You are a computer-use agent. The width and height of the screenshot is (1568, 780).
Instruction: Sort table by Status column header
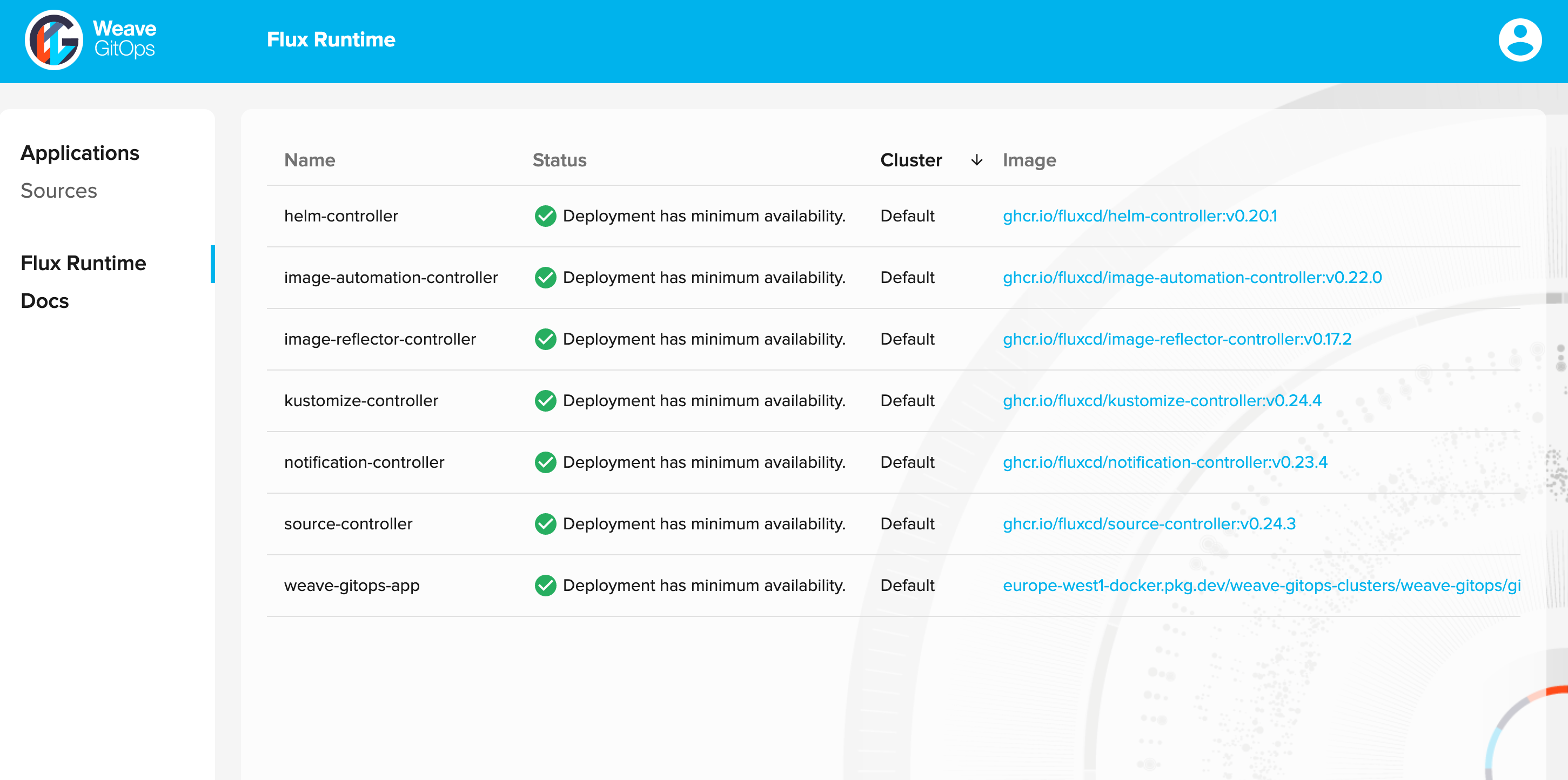[x=559, y=160]
